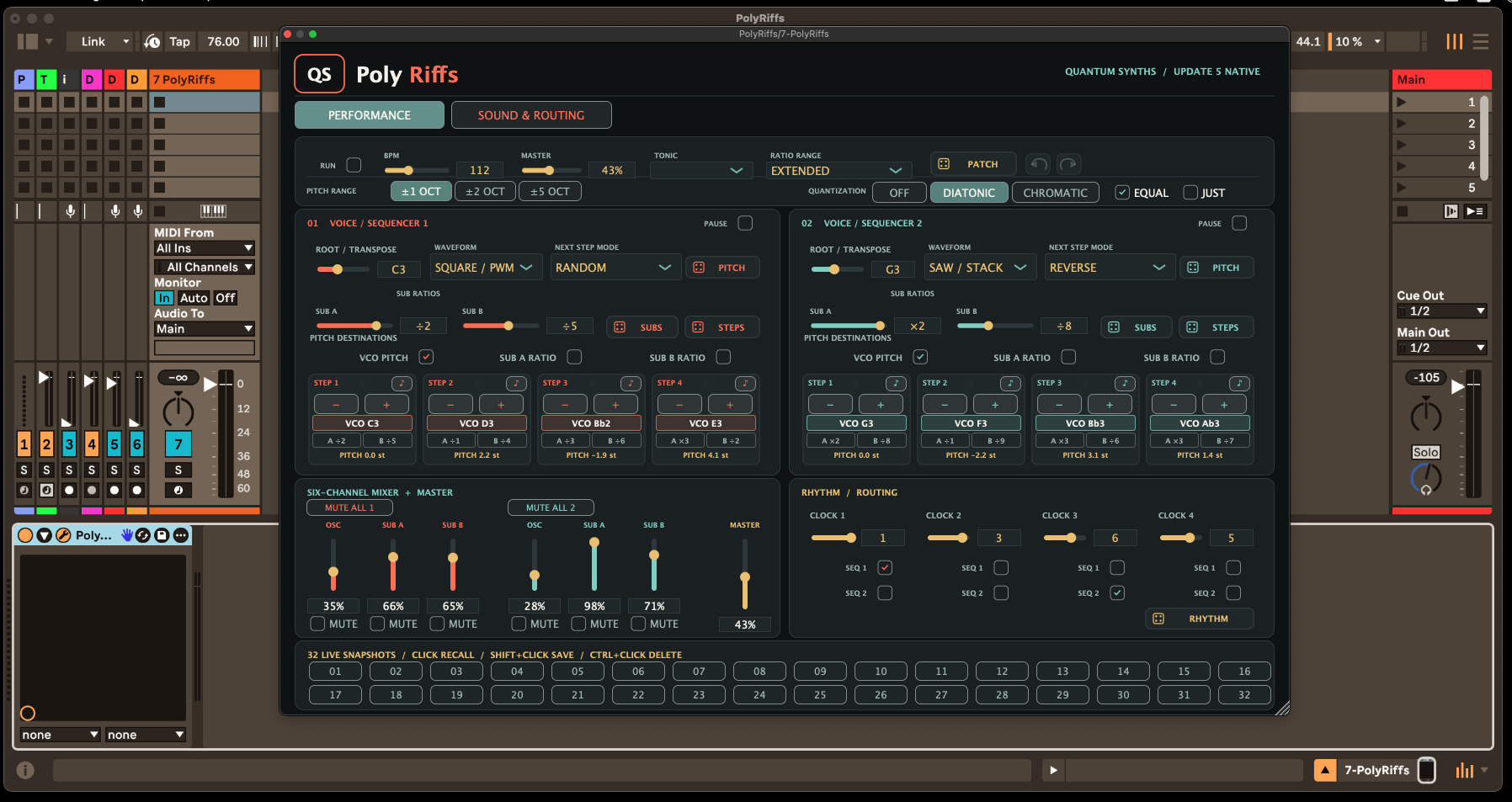Enable the RUN checkbox

tap(354, 165)
